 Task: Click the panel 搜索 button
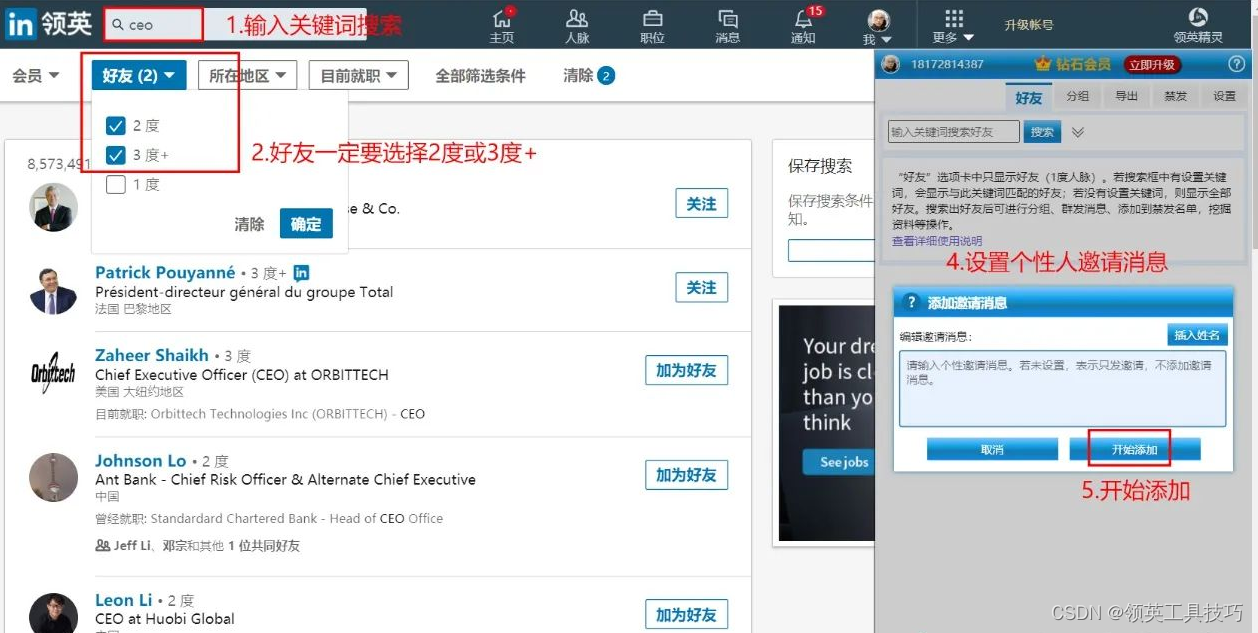[x=1042, y=132]
